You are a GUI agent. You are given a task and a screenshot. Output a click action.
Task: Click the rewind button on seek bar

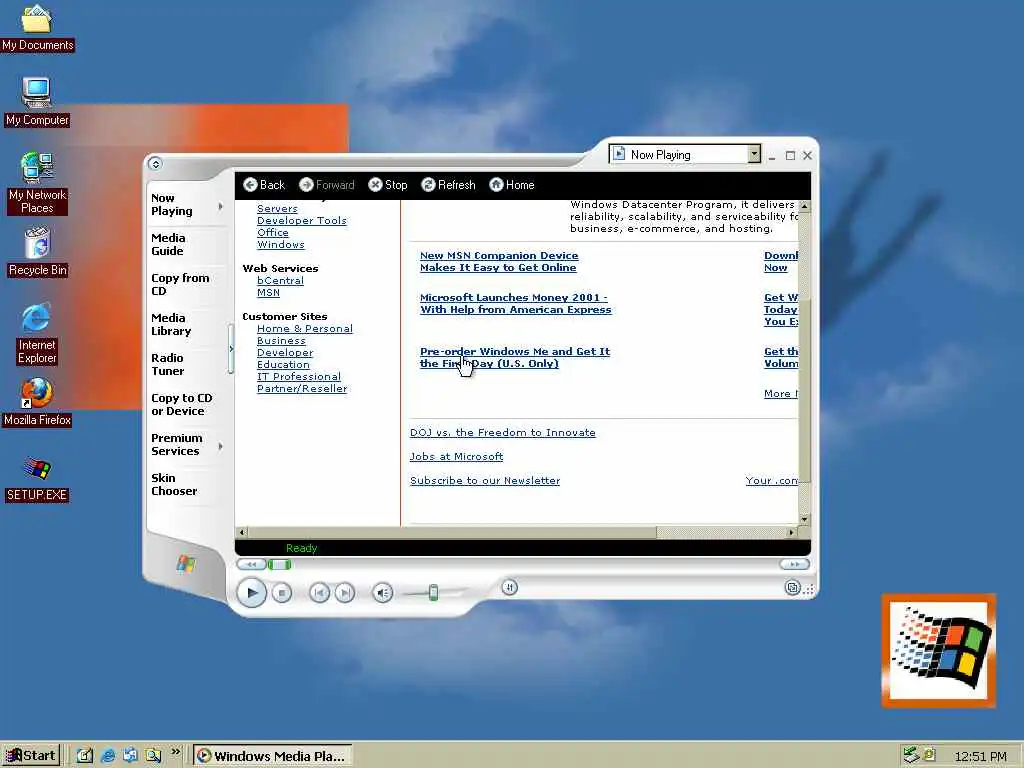251,564
